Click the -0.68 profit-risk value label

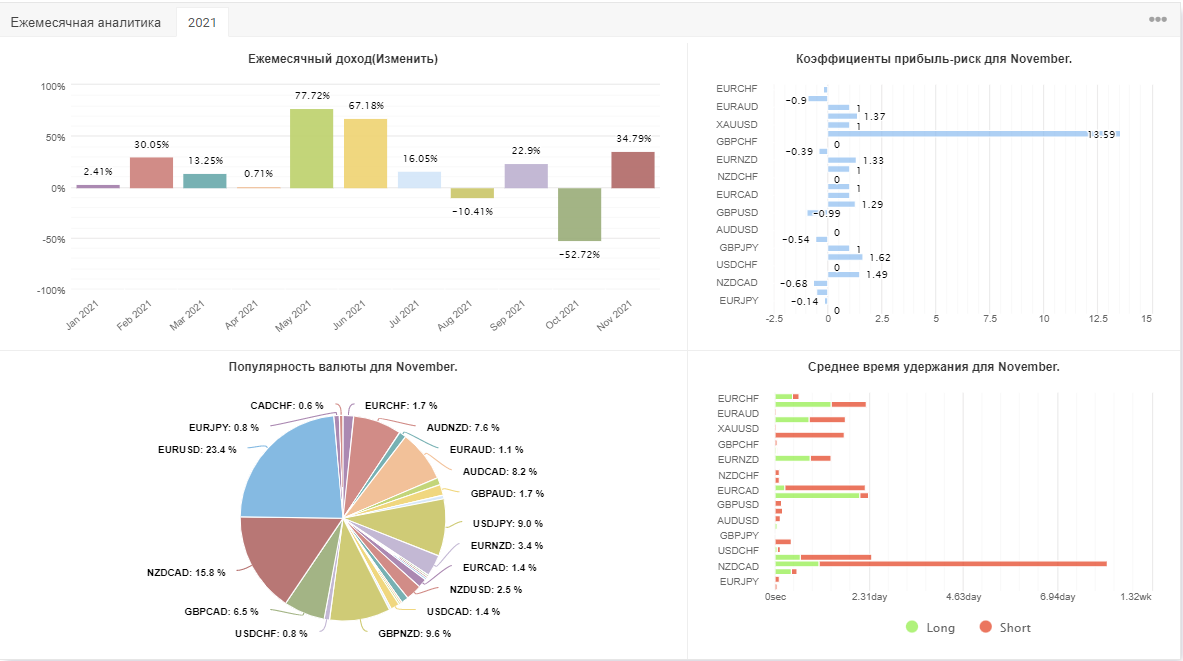[795, 284]
